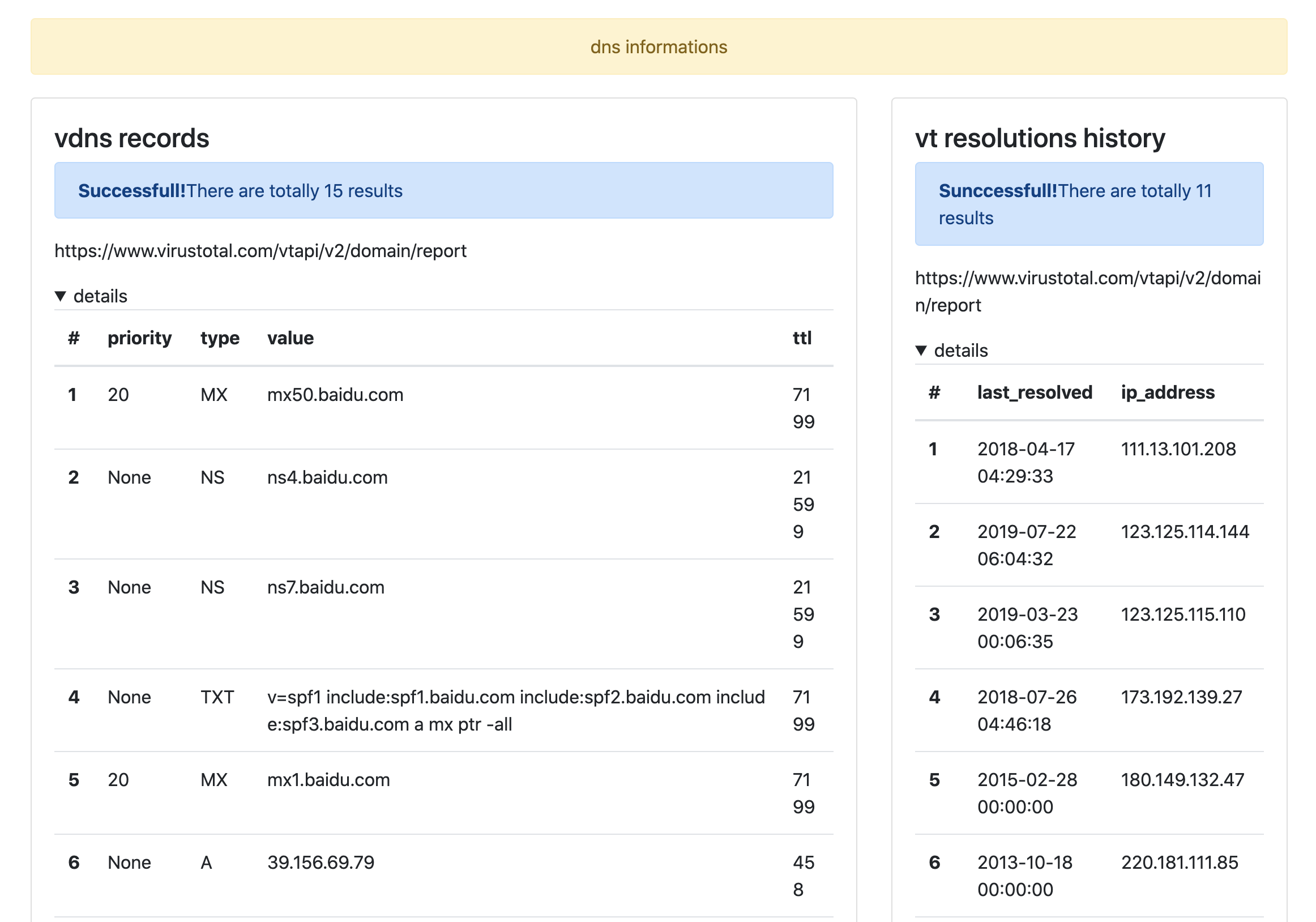The image size is (1316, 922).
Task: Click the virustotal URL under vdns records
Action: 260,251
